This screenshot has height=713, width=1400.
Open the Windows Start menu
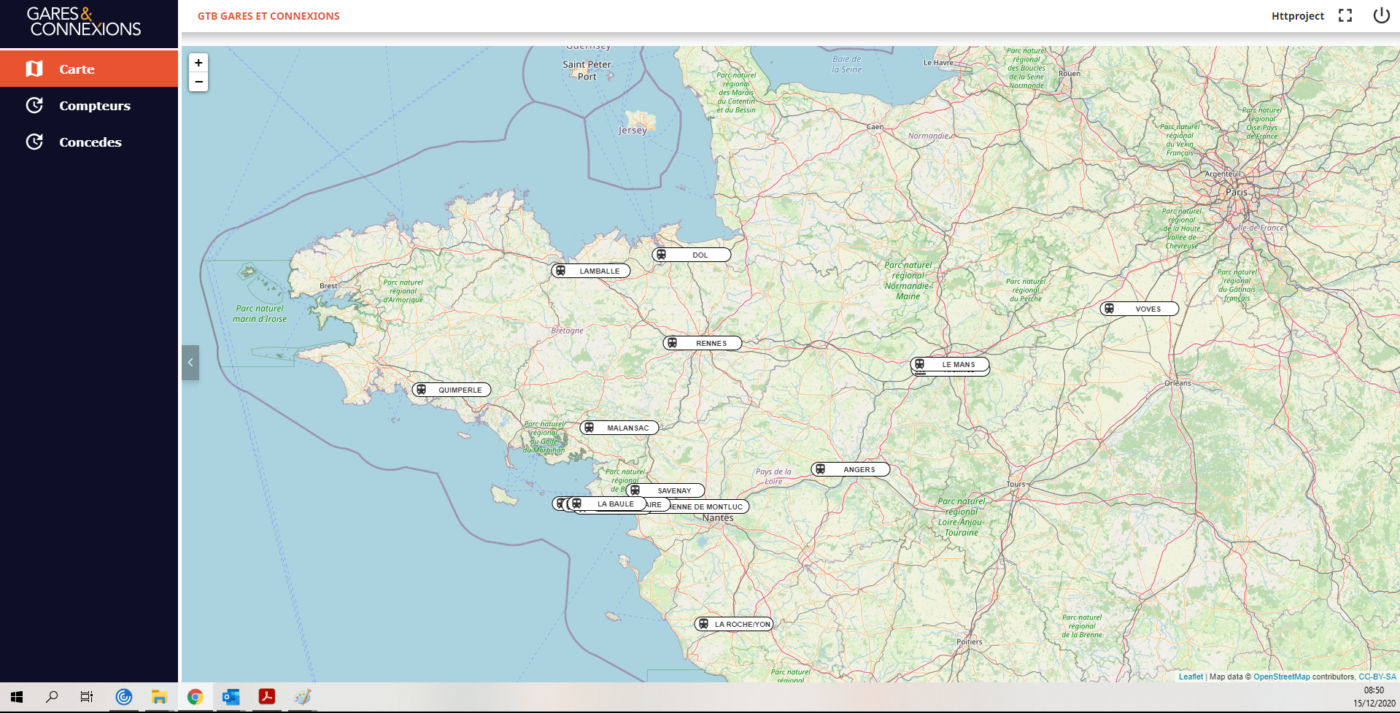[x=16, y=697]
